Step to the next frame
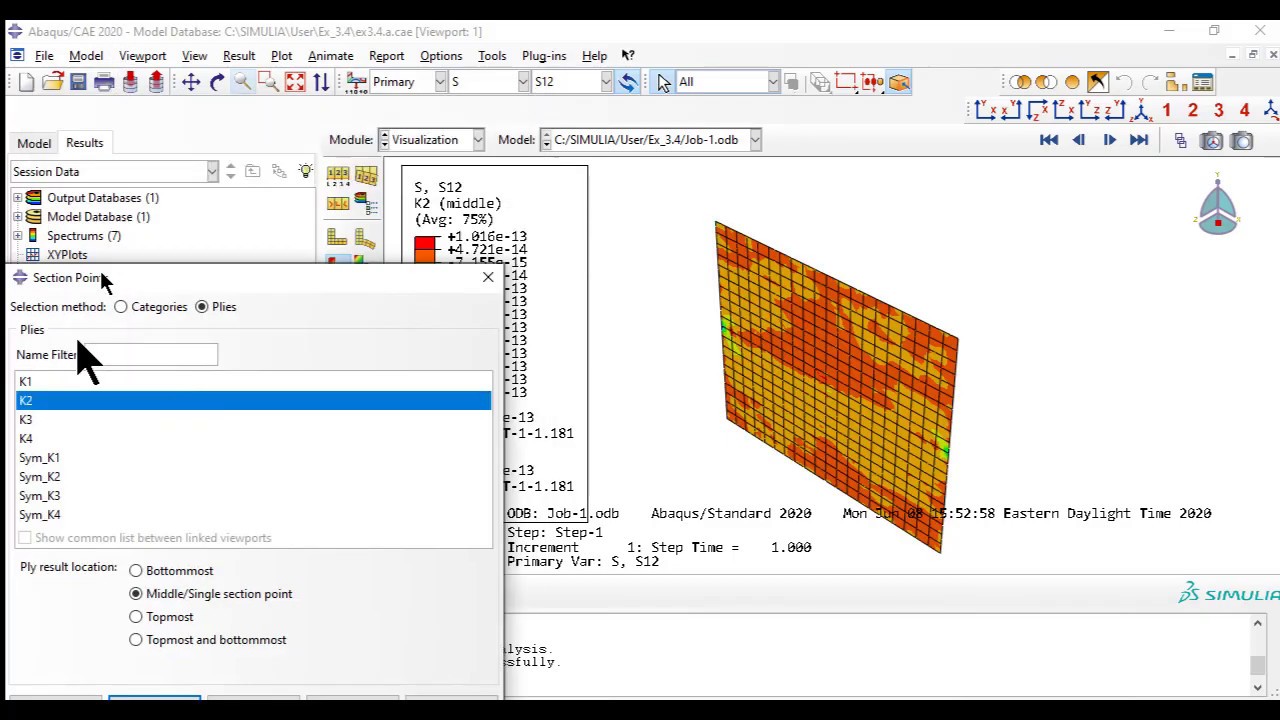Viewport: 1280px width, 720px height. point(1109,141)
